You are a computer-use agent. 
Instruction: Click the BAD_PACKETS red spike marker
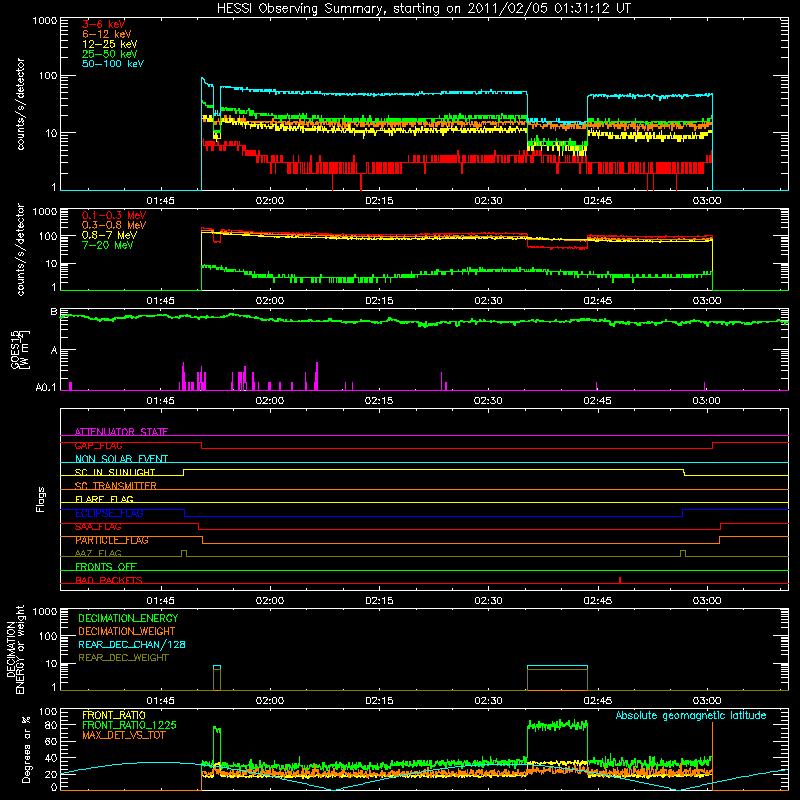point(620,580)
